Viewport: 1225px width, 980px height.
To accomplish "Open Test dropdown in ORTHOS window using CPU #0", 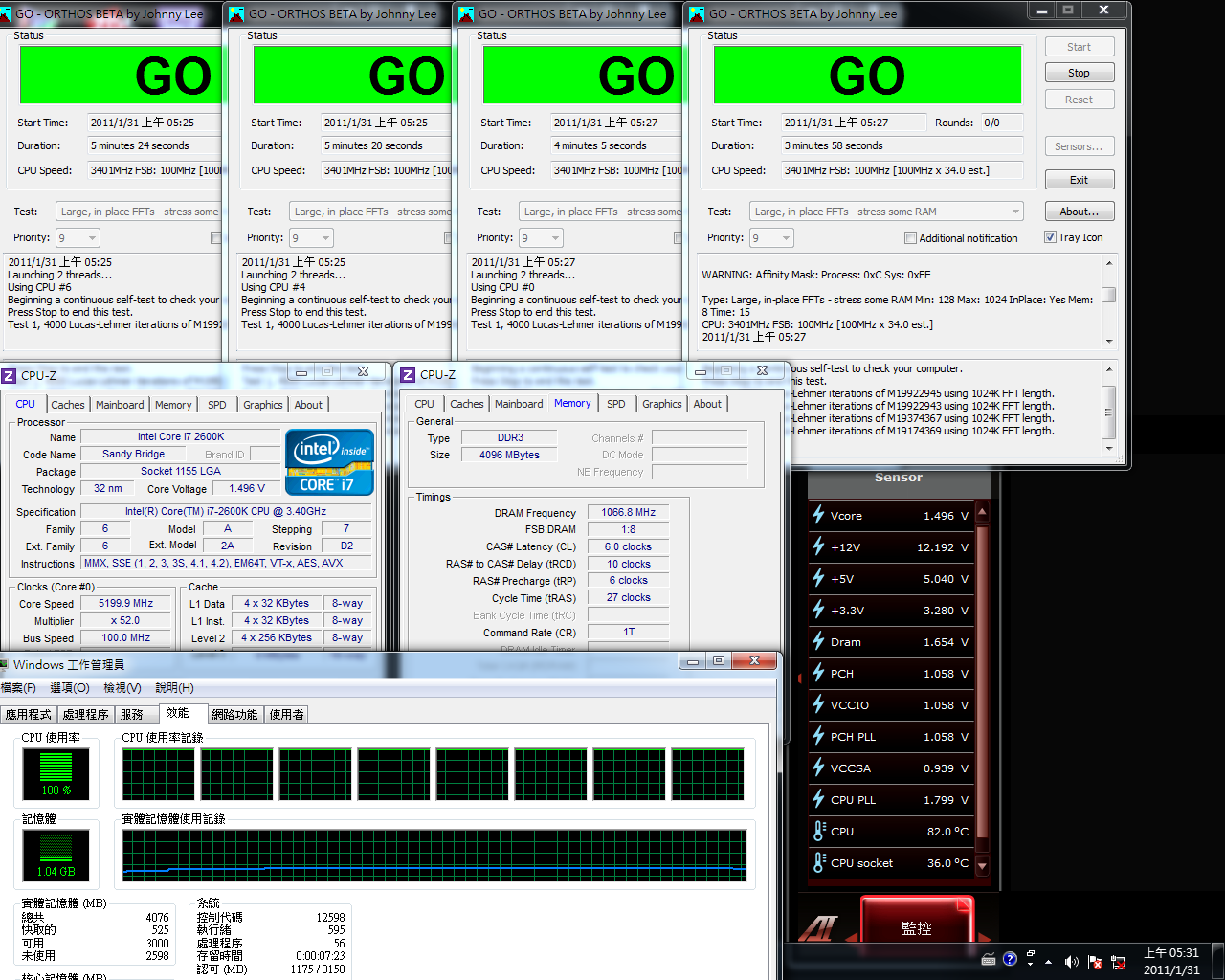I will point(601,212).
